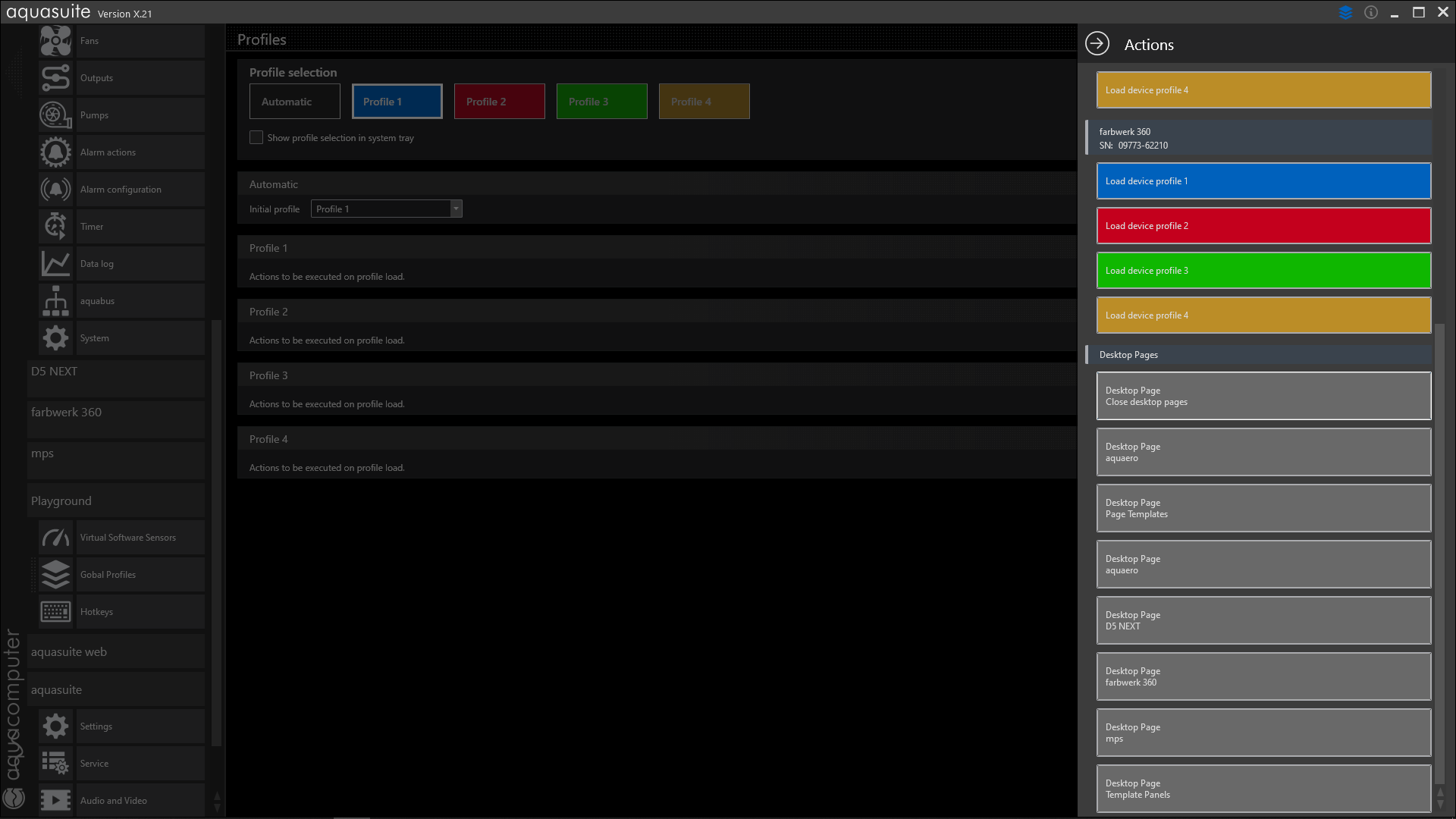Open the Fans section icon

pyautogui.click(x=55, y=41)
